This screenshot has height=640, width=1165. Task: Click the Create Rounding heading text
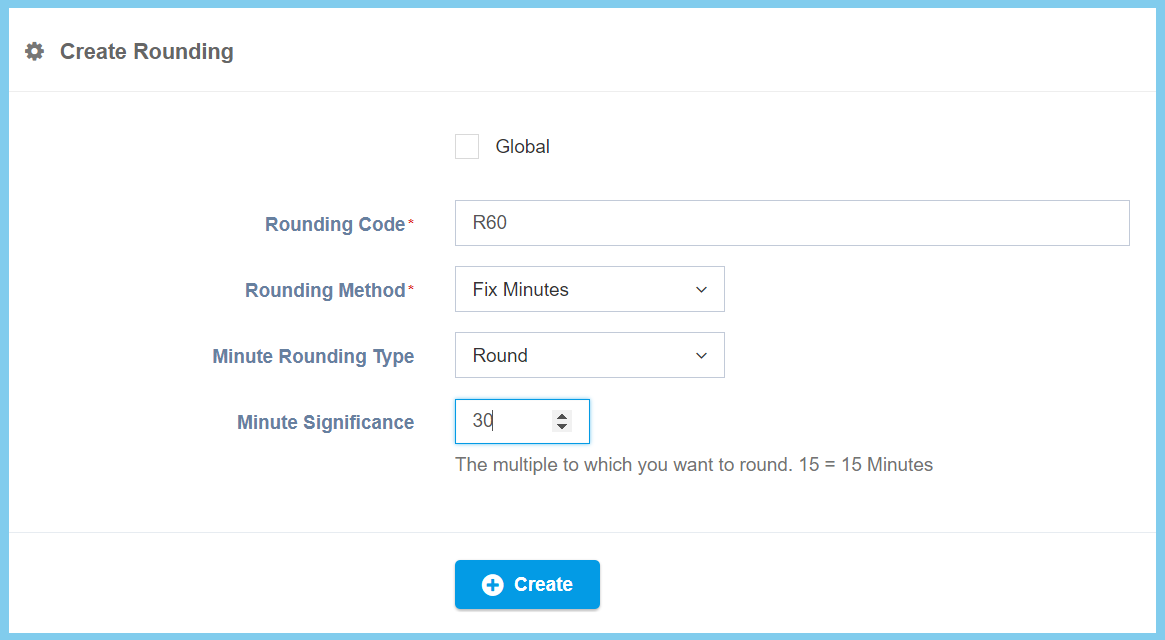click(x=147, y=52)
